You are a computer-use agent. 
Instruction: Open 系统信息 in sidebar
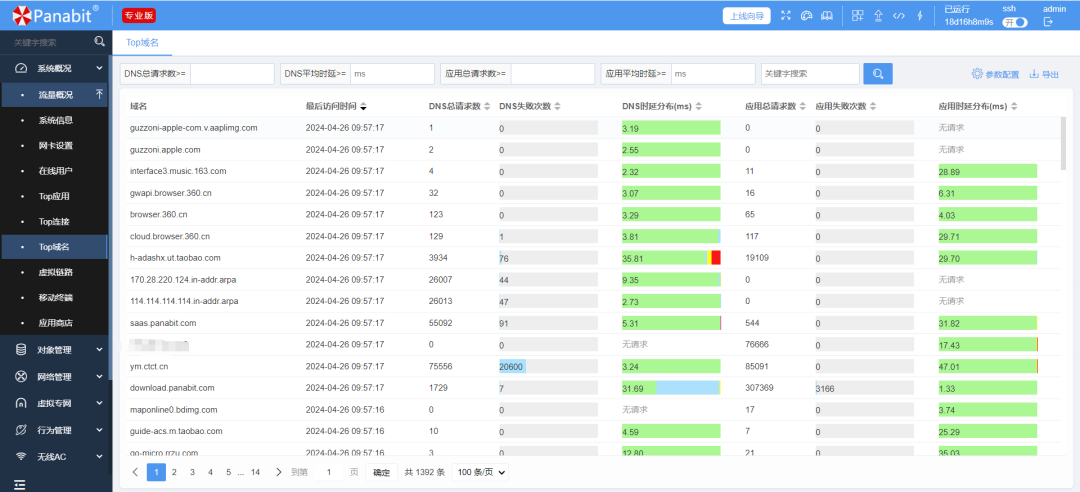click(56, 120)
